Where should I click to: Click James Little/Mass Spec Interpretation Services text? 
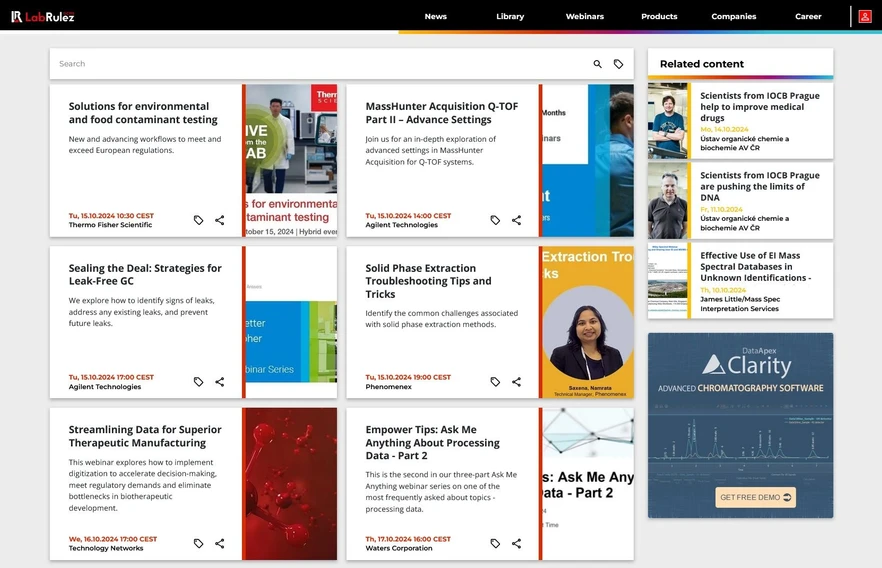coord(740,304)
